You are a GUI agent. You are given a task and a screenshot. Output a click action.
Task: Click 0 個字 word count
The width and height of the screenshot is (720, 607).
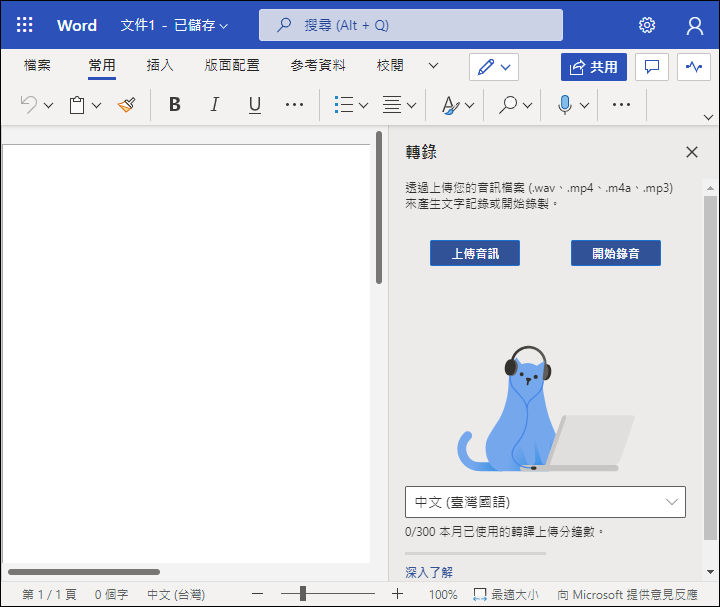(111, 595)
